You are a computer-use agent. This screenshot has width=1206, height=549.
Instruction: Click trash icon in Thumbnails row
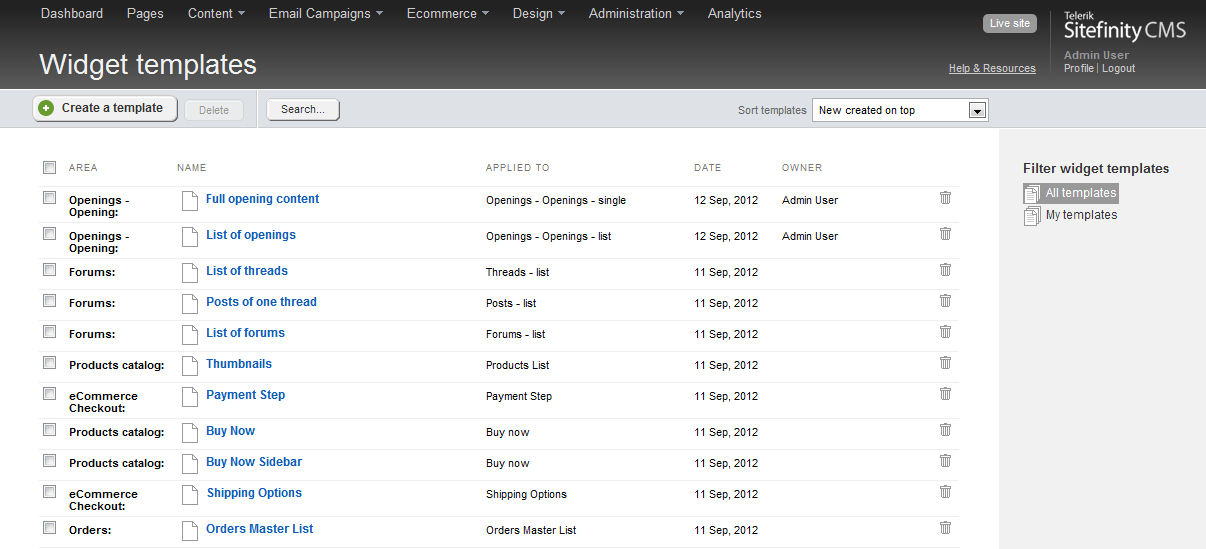click(945, 363)
